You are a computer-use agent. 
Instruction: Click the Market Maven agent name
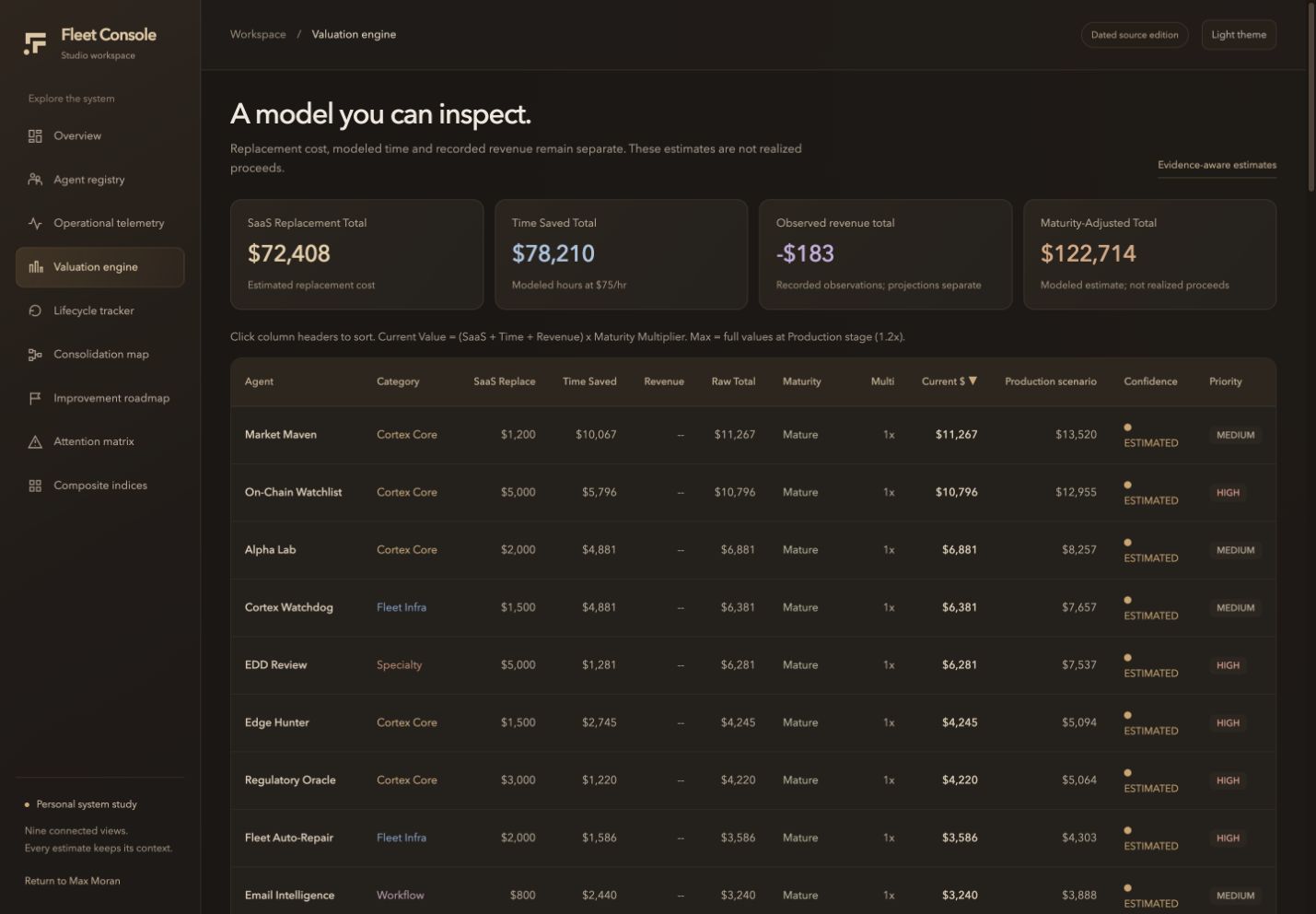click(x=281, y=435)
